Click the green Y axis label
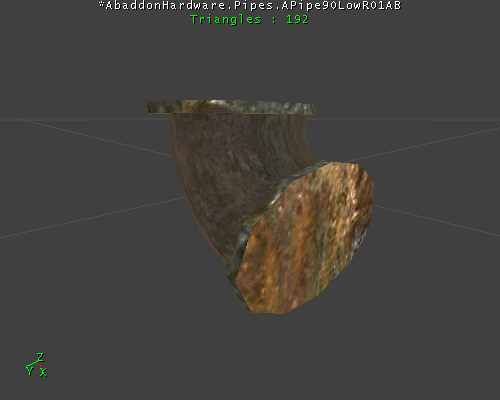This screenshot has width=500, height=400. pyautogui.click(x=30, y=370)
